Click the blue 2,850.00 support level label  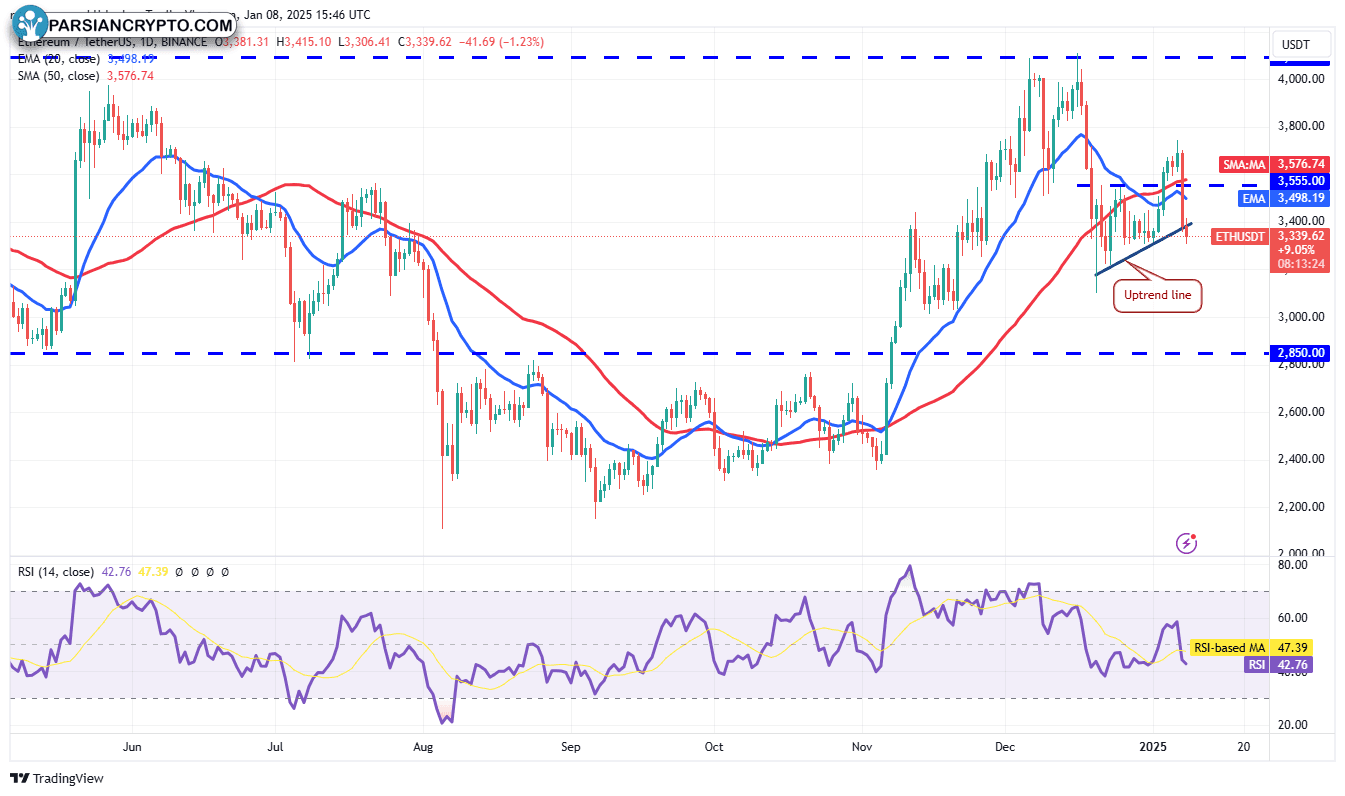point(1300,353)
